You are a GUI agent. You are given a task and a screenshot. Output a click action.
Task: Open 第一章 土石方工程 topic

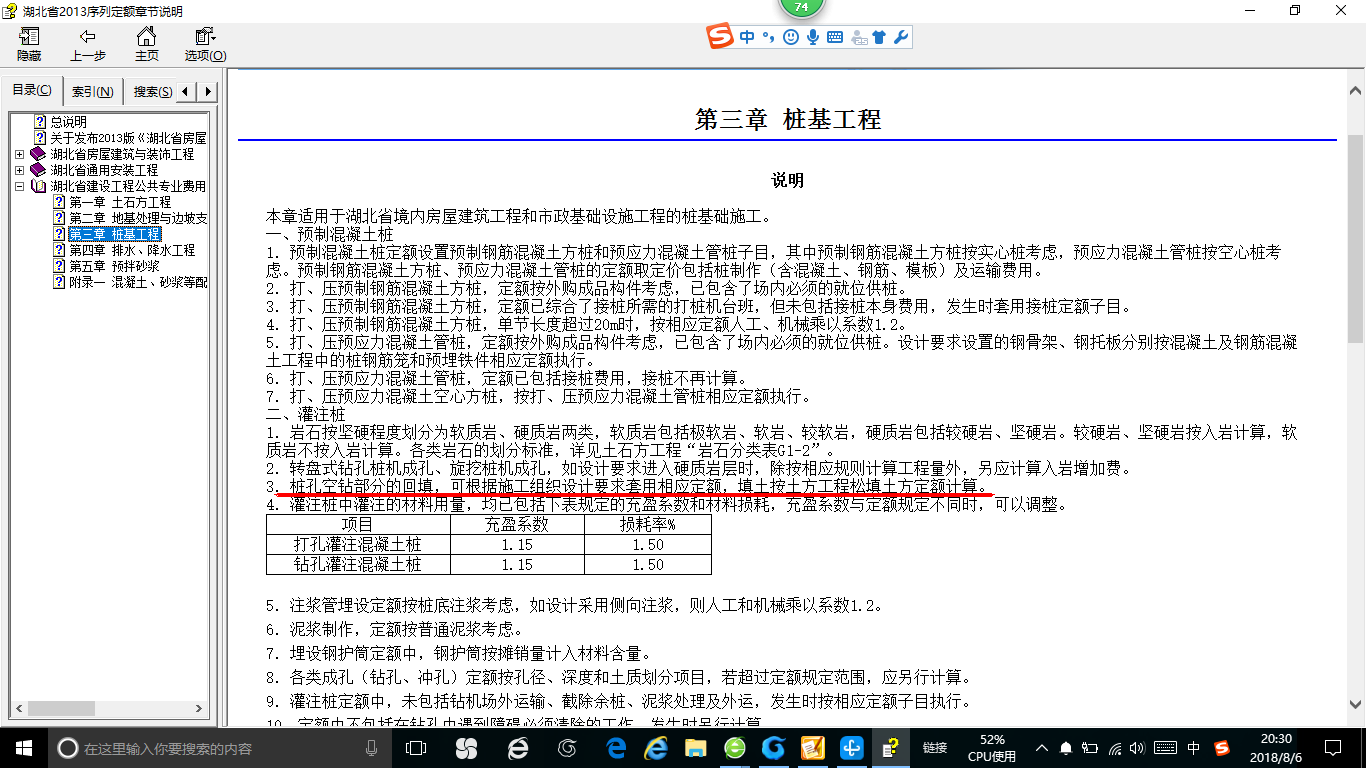pyautogui.click(x=120, y=202)
